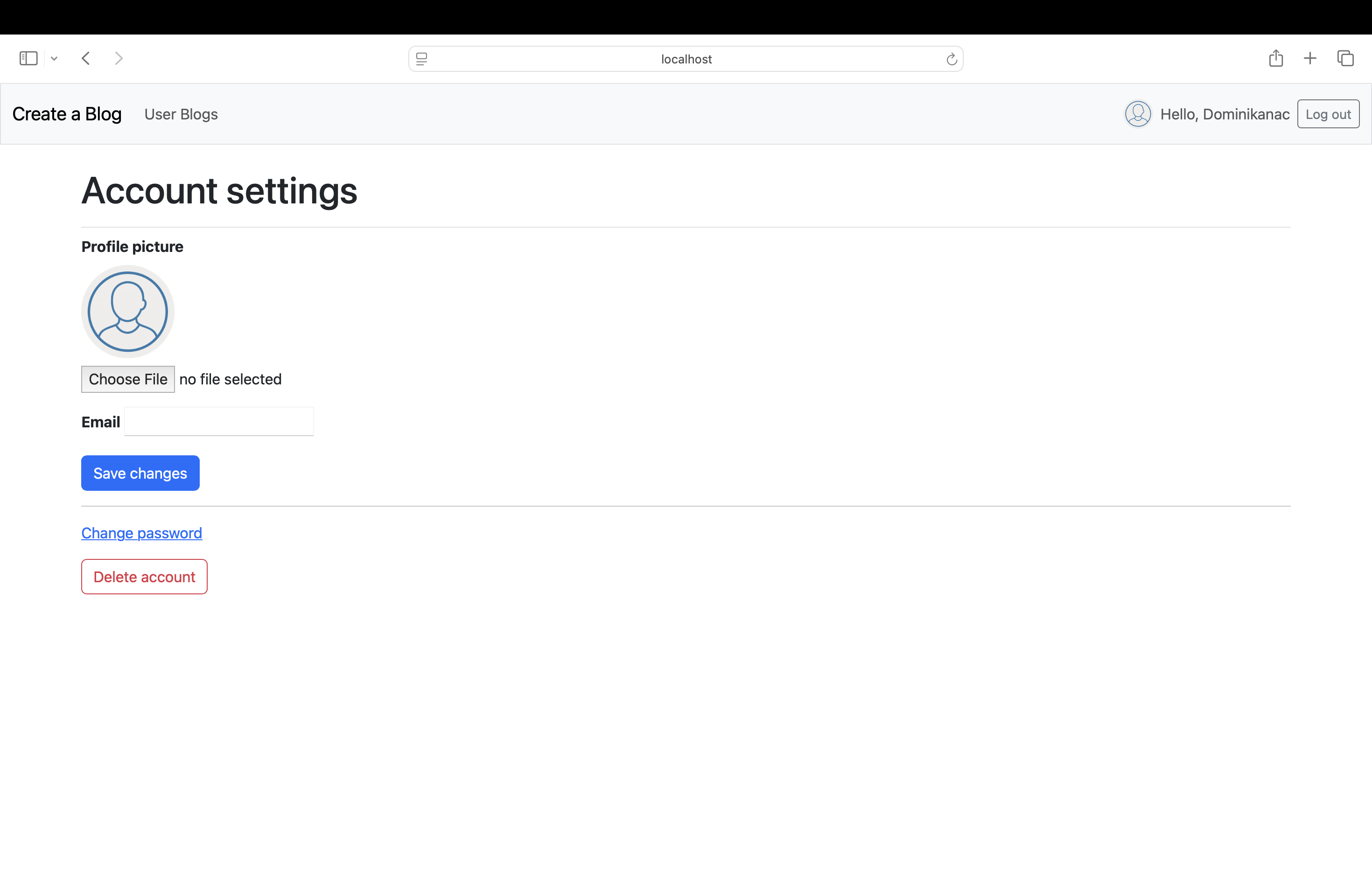
Task: Delete the account
Action: 144,576
